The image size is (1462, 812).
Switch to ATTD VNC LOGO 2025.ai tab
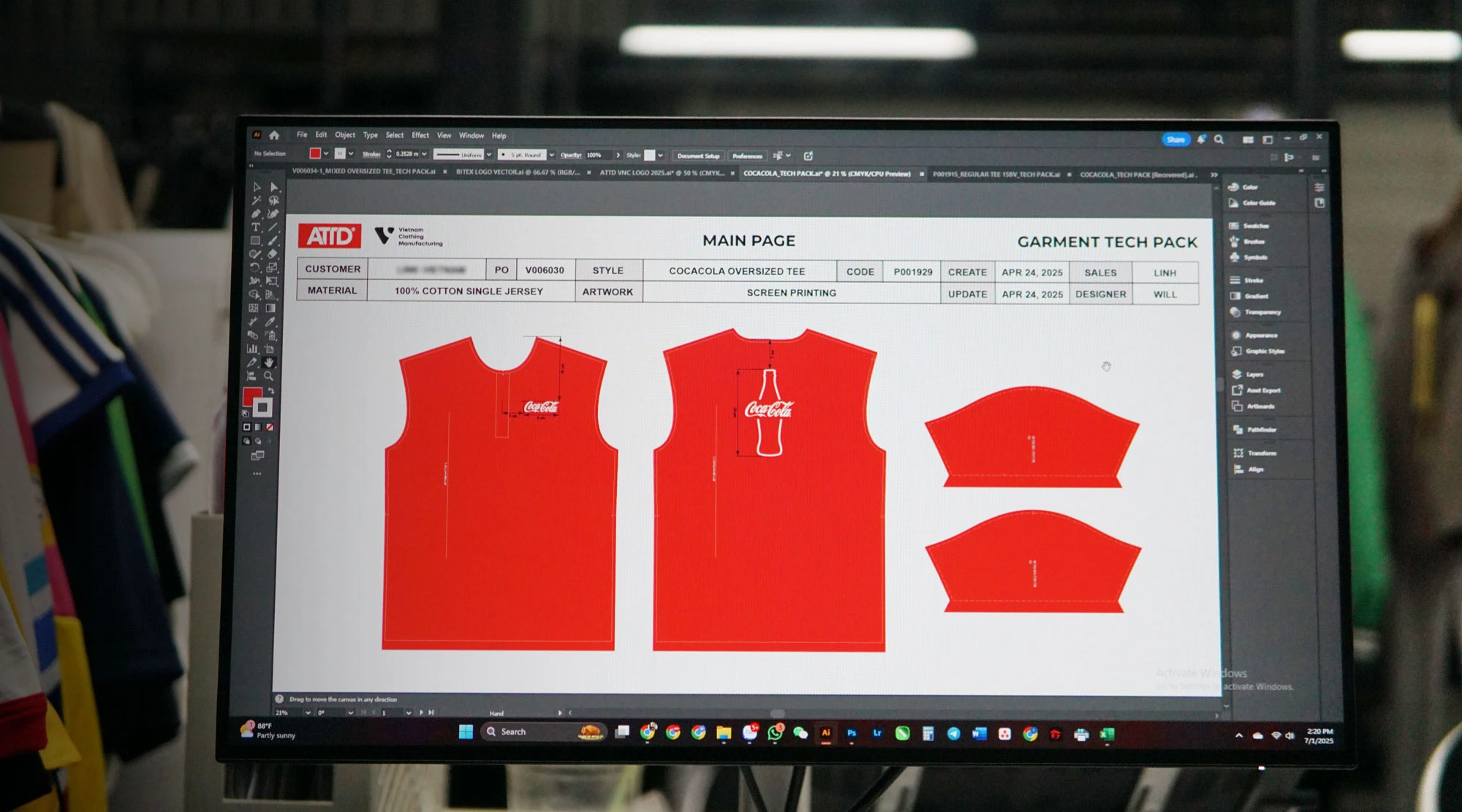(662, 173)
